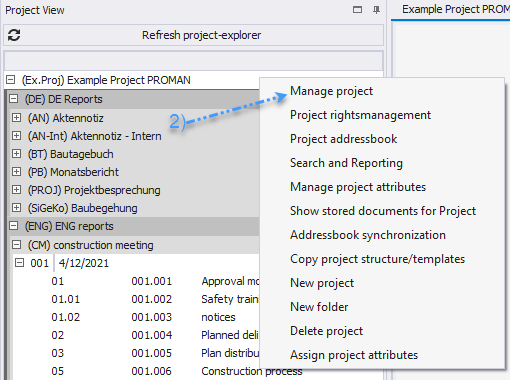Image resolution: width=510 pixels, height=380 pixels.
Task: Select Addressbook synchronization entry
Action: 368,235
